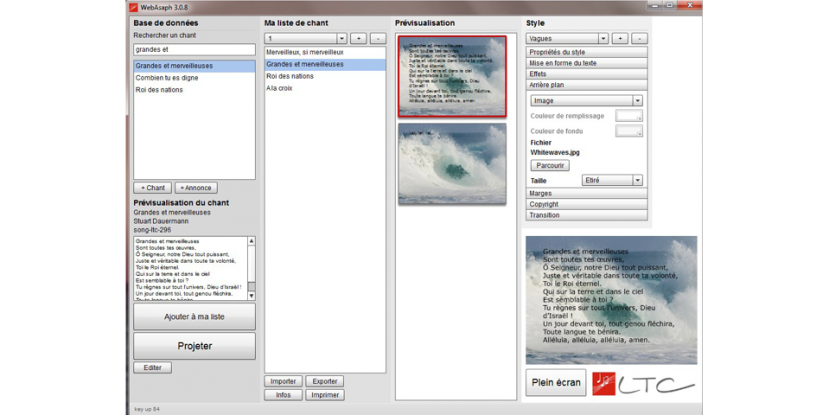Expand the 'Copyright' section

(x=587, y=204)
